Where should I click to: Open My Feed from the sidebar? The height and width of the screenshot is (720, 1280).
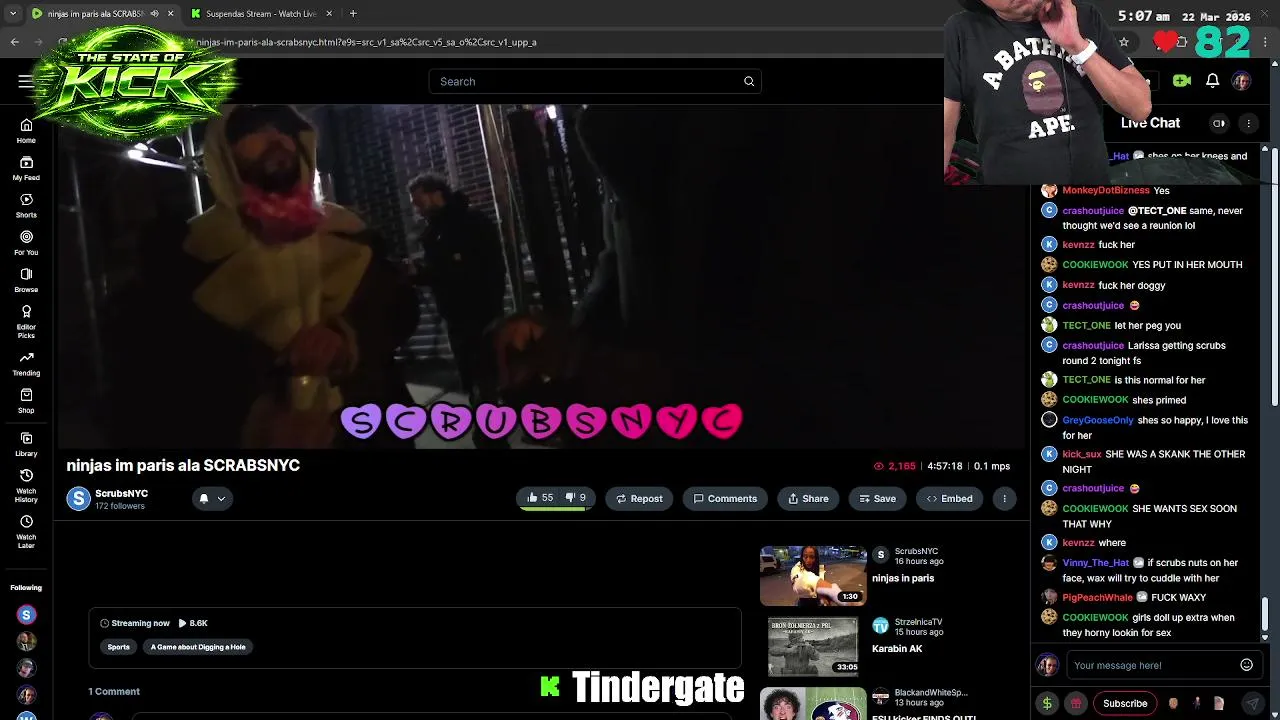point(26,168)
